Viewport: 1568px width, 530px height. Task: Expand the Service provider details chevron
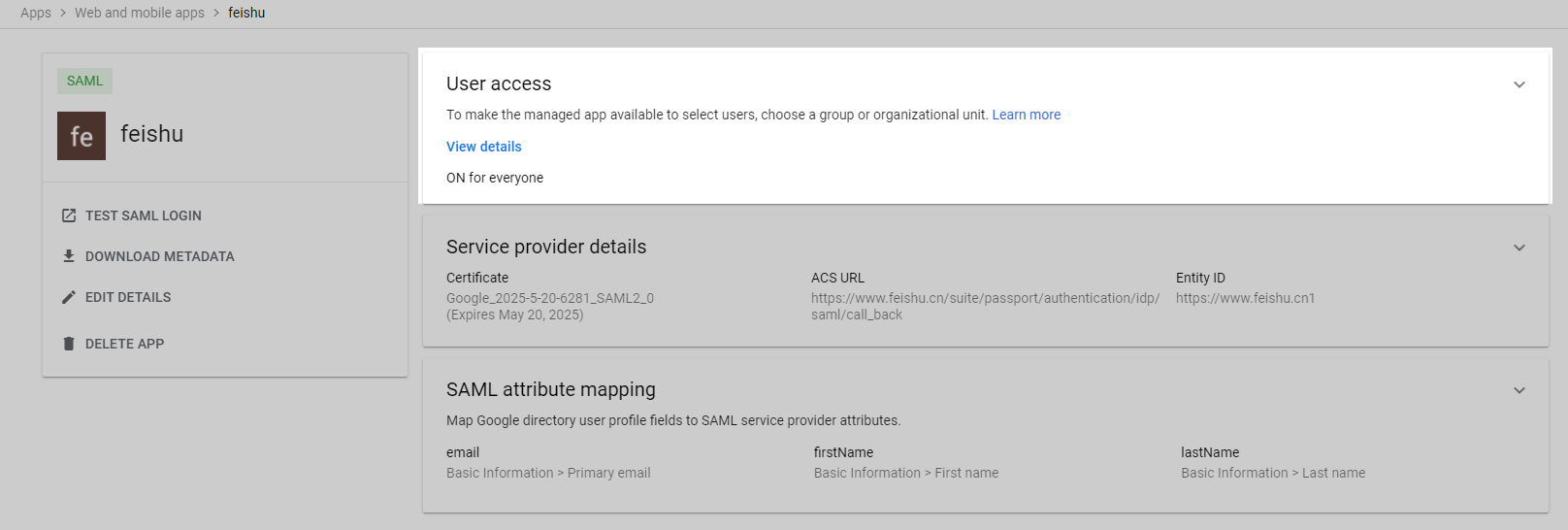1519,248
